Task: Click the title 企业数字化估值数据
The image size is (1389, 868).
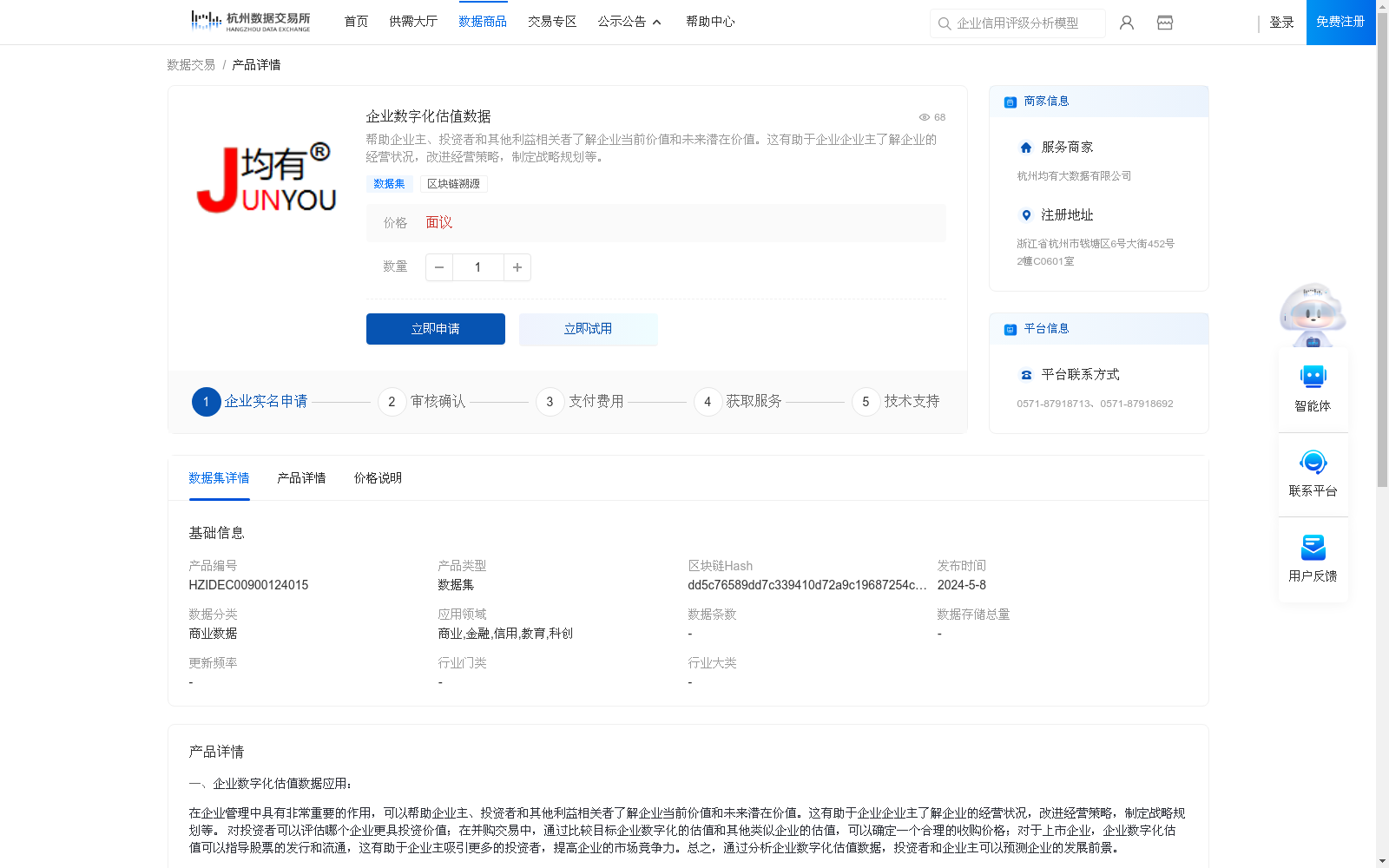Action: coord(428,116)
